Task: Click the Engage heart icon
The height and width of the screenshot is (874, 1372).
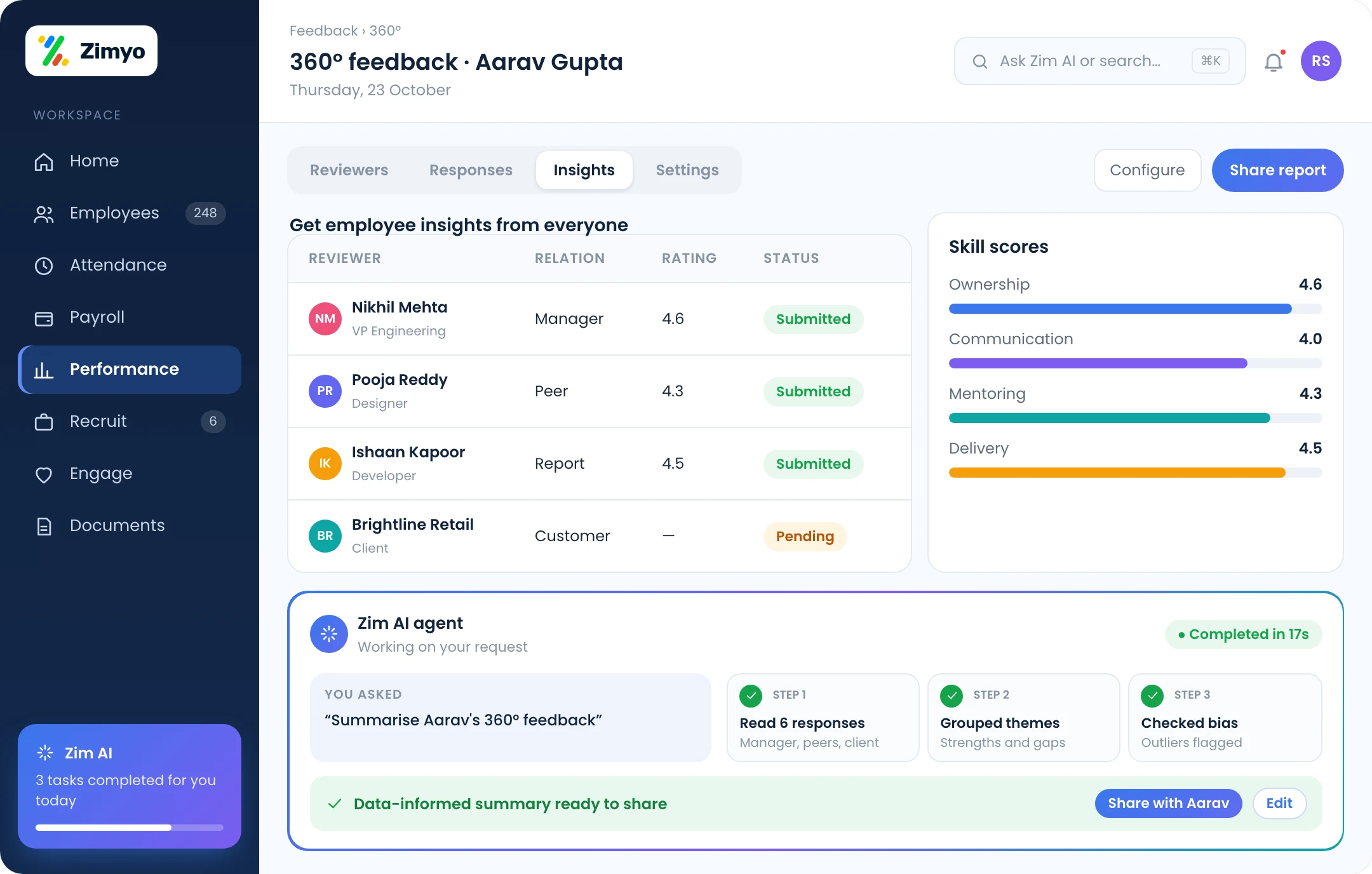Action: pos(44,474)
